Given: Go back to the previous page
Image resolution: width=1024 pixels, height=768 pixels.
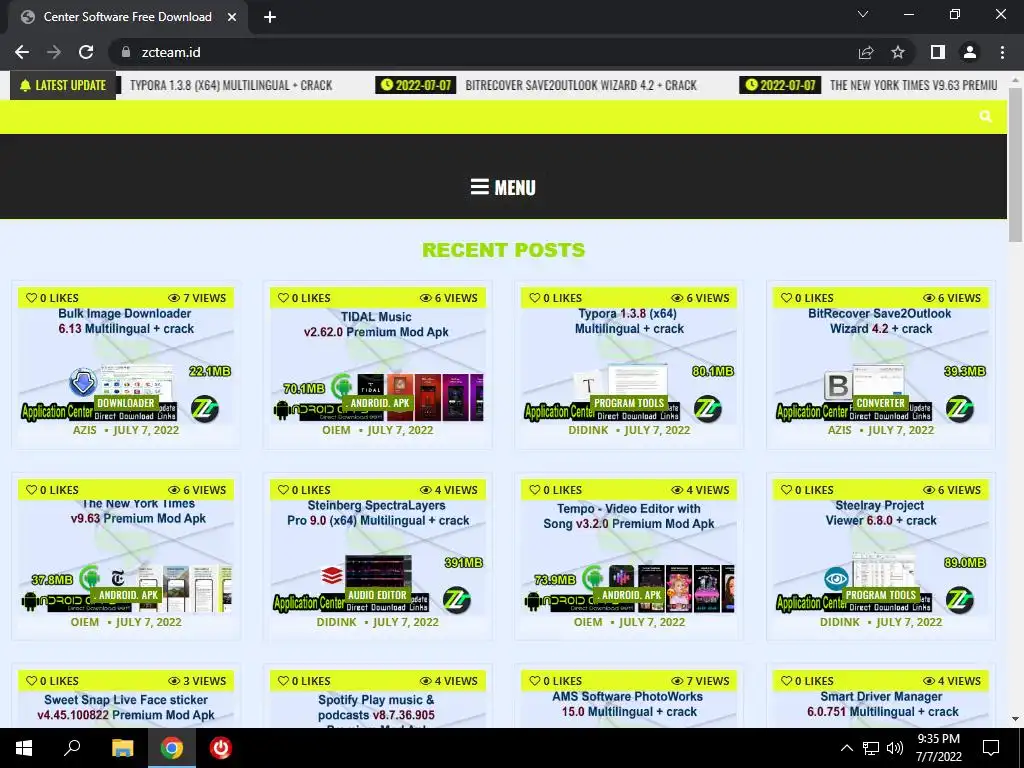Looking at the screenshot, I should [22, 52].
